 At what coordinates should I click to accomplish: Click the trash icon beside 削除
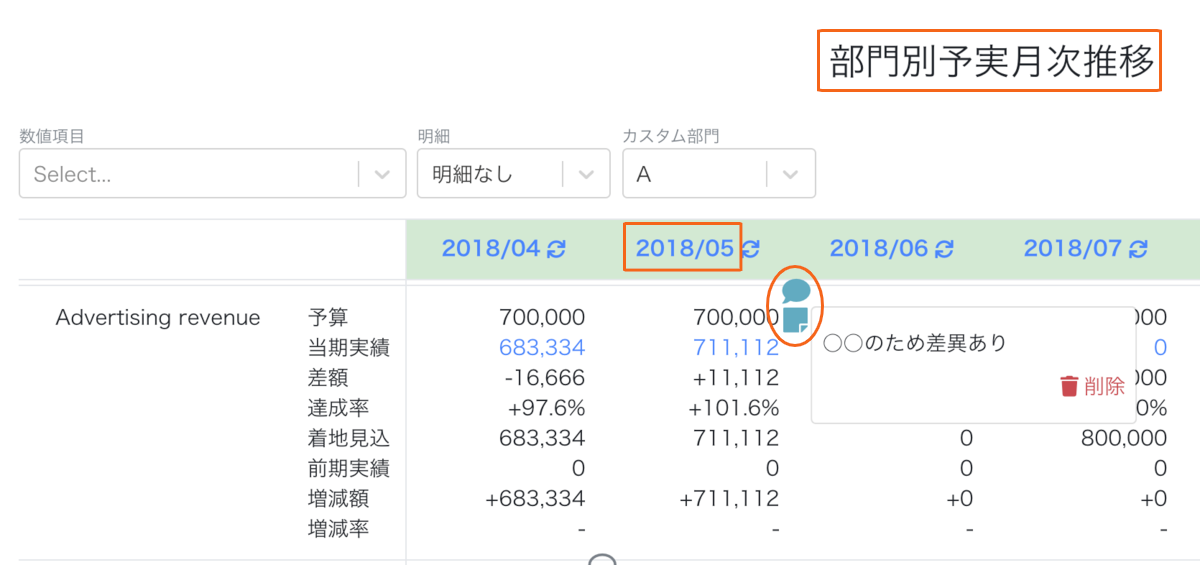point(1069,386)
